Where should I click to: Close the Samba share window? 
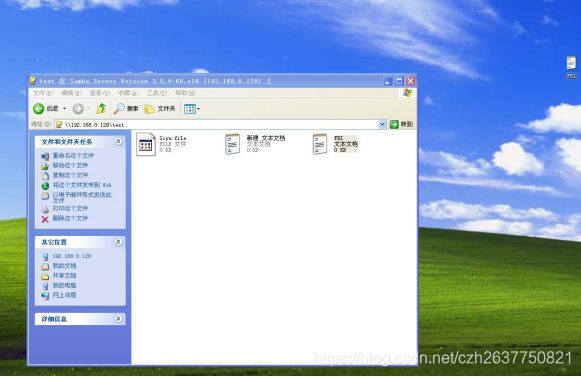tap(411, 81)
